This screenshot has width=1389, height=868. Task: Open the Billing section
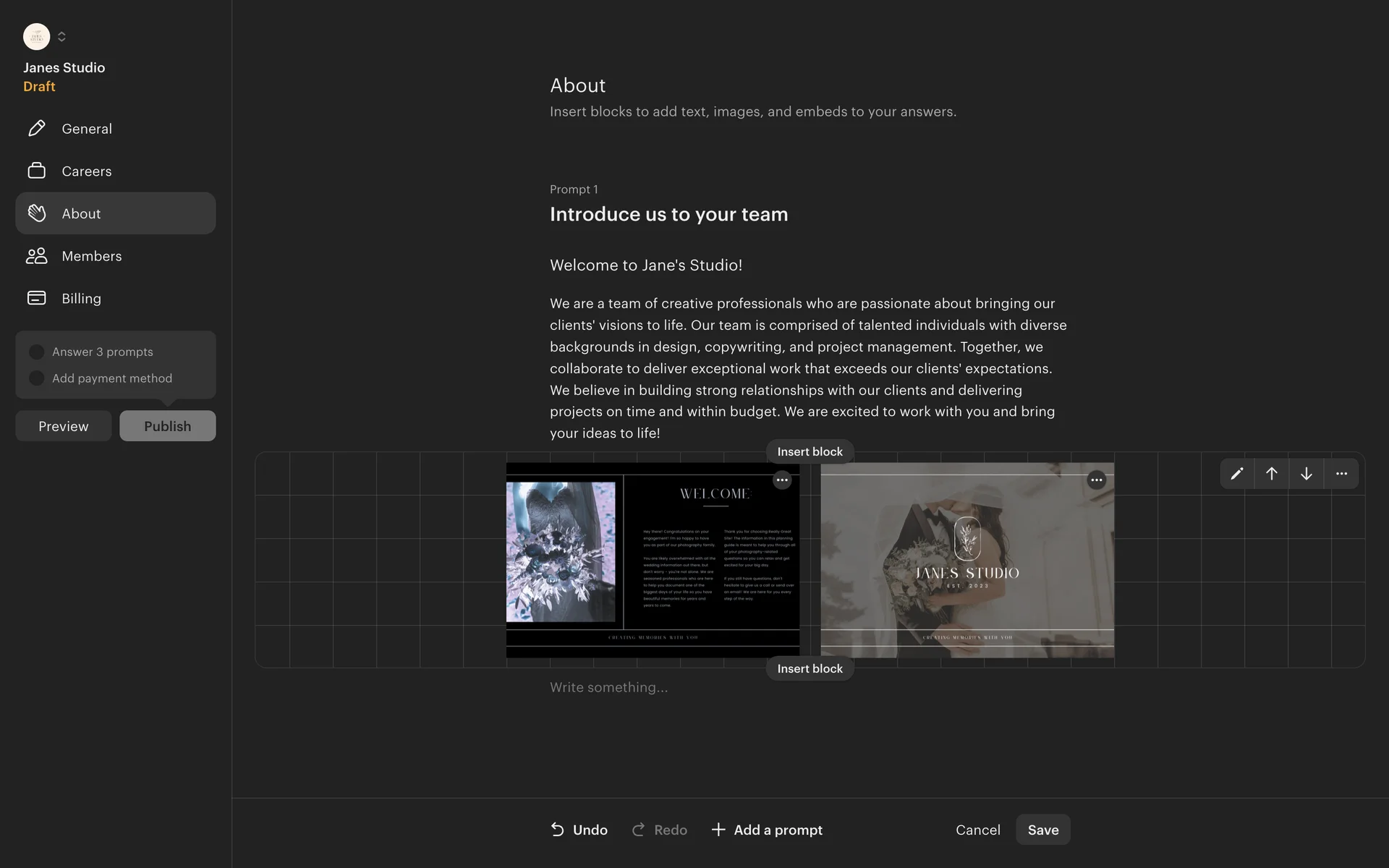(81, 299)
